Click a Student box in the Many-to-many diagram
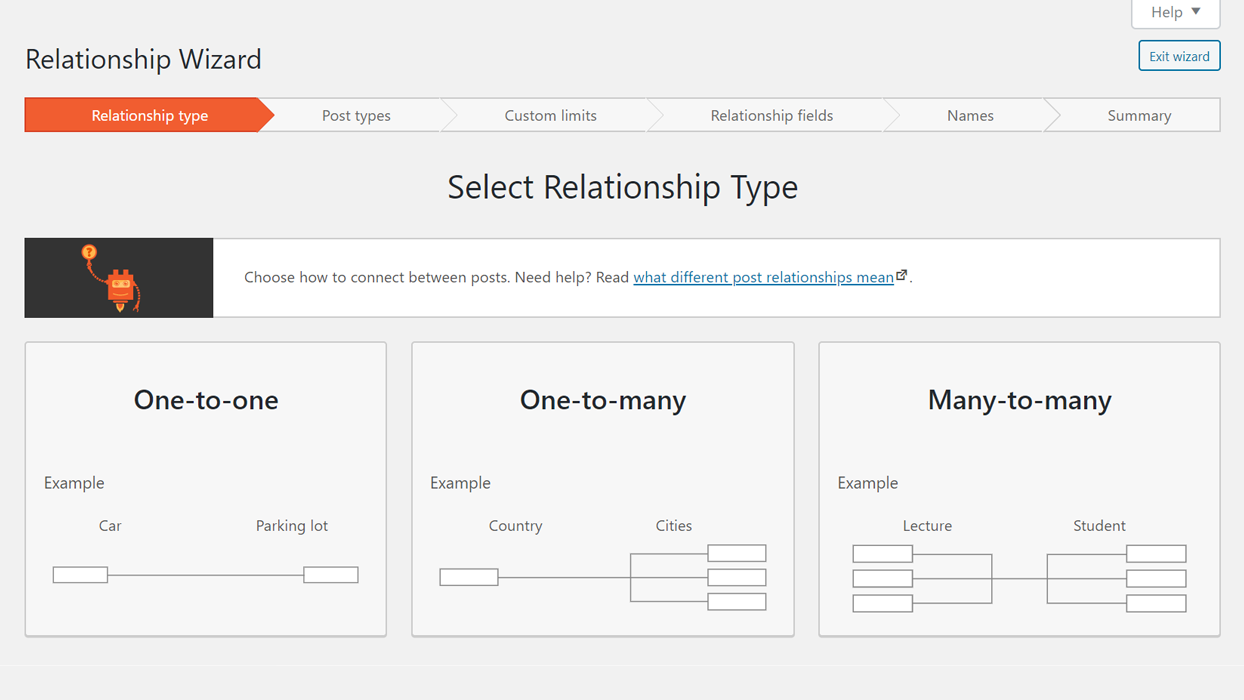 click(1156, 577)
